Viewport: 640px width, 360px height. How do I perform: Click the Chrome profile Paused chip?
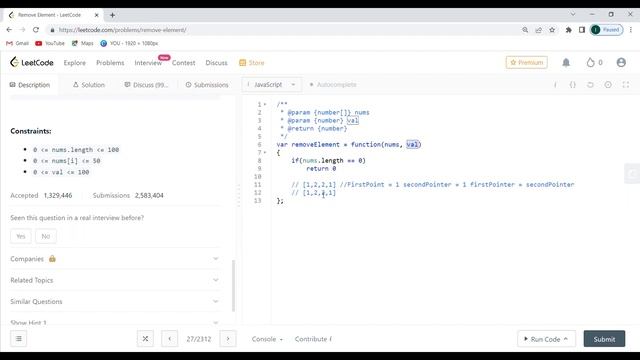[x=607, y=30]
